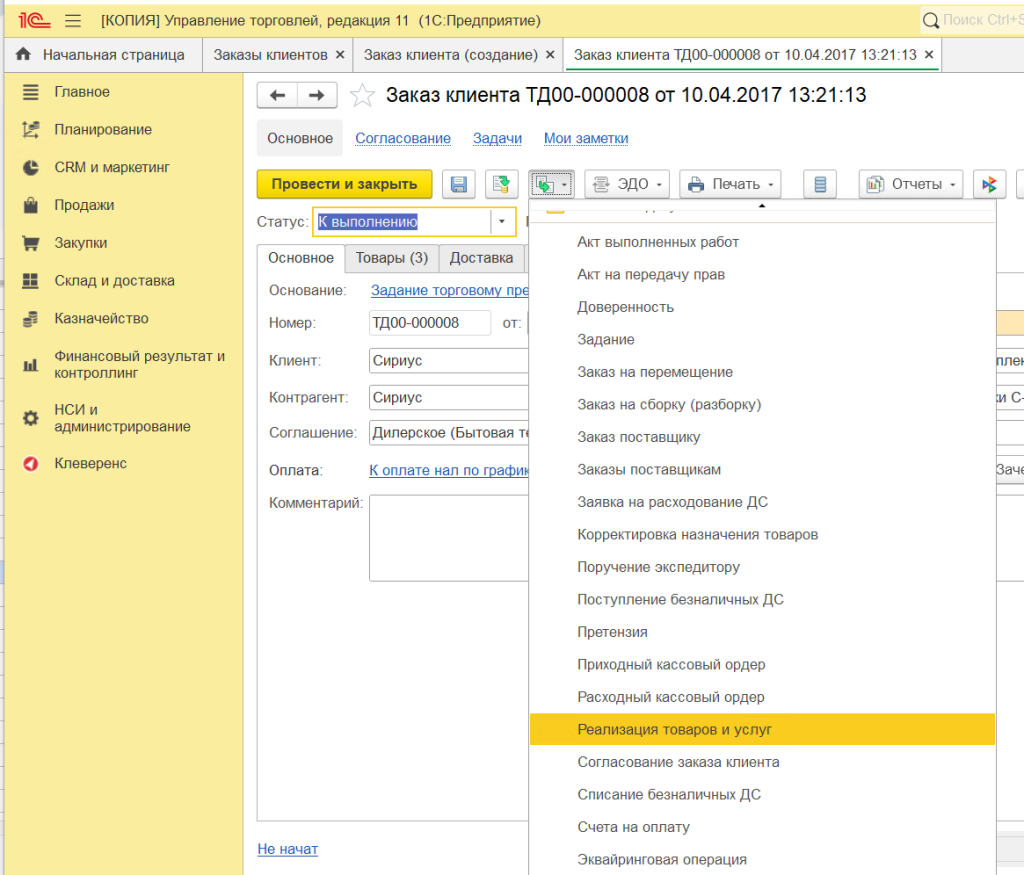Toggle the create-based-on dropdown button
The image size is (1024, 875).
coord(551,184)
